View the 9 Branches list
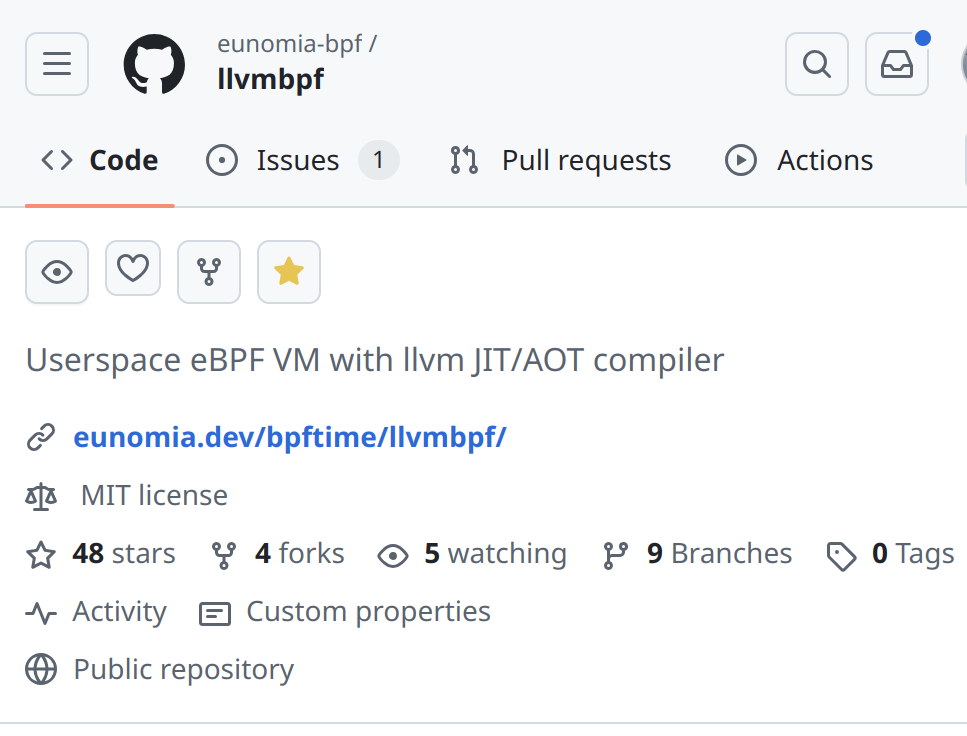Viewport: 967px width, 736px height. click(718, 554)
